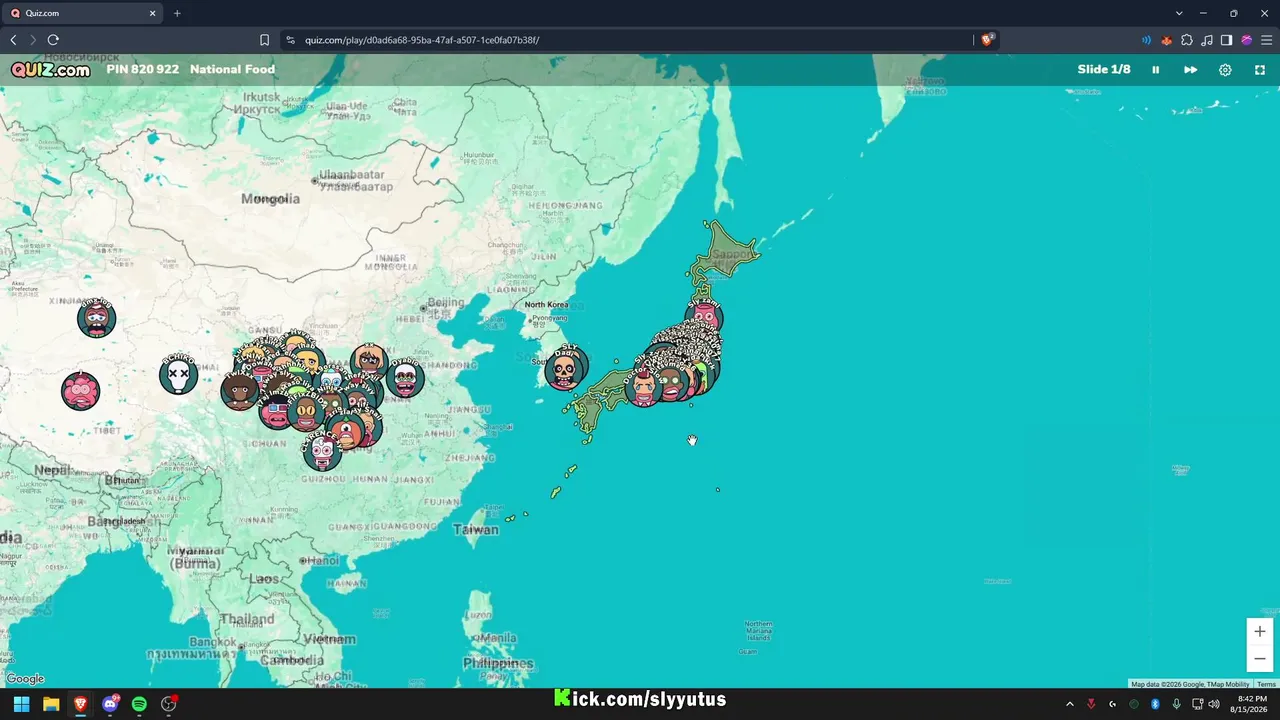Click the Philippines map label
Image resolution: width=1280 pixels, height=720 pixels.
point(498,663)
